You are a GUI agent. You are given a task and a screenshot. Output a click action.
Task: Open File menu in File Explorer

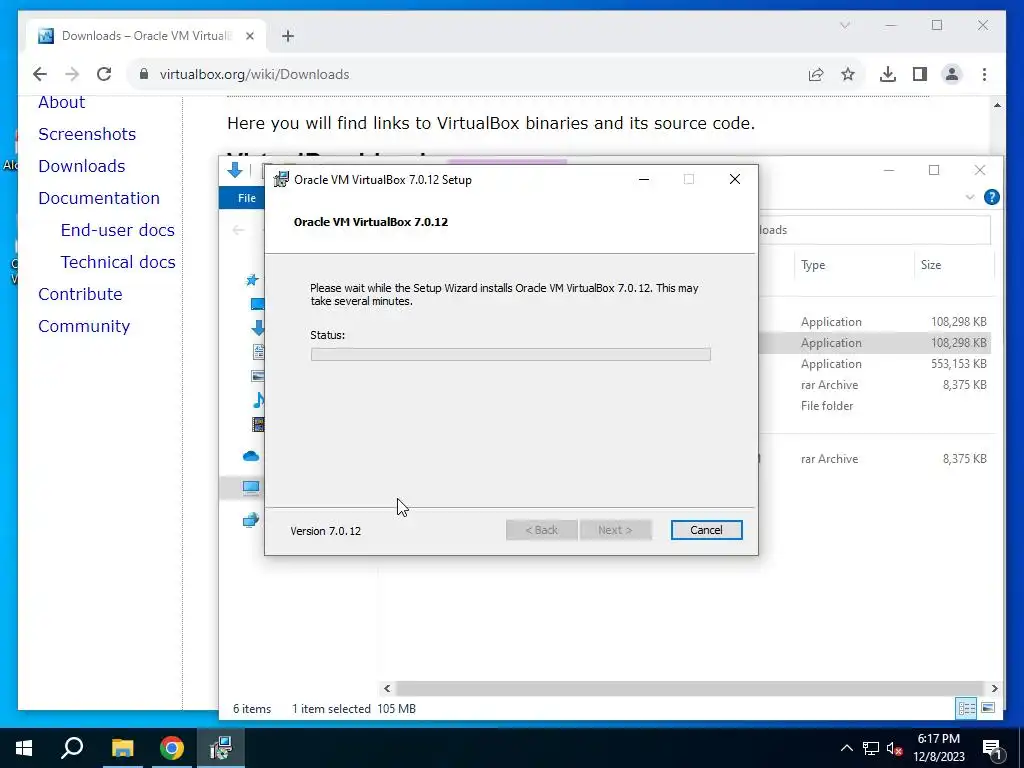click(246, 198)
